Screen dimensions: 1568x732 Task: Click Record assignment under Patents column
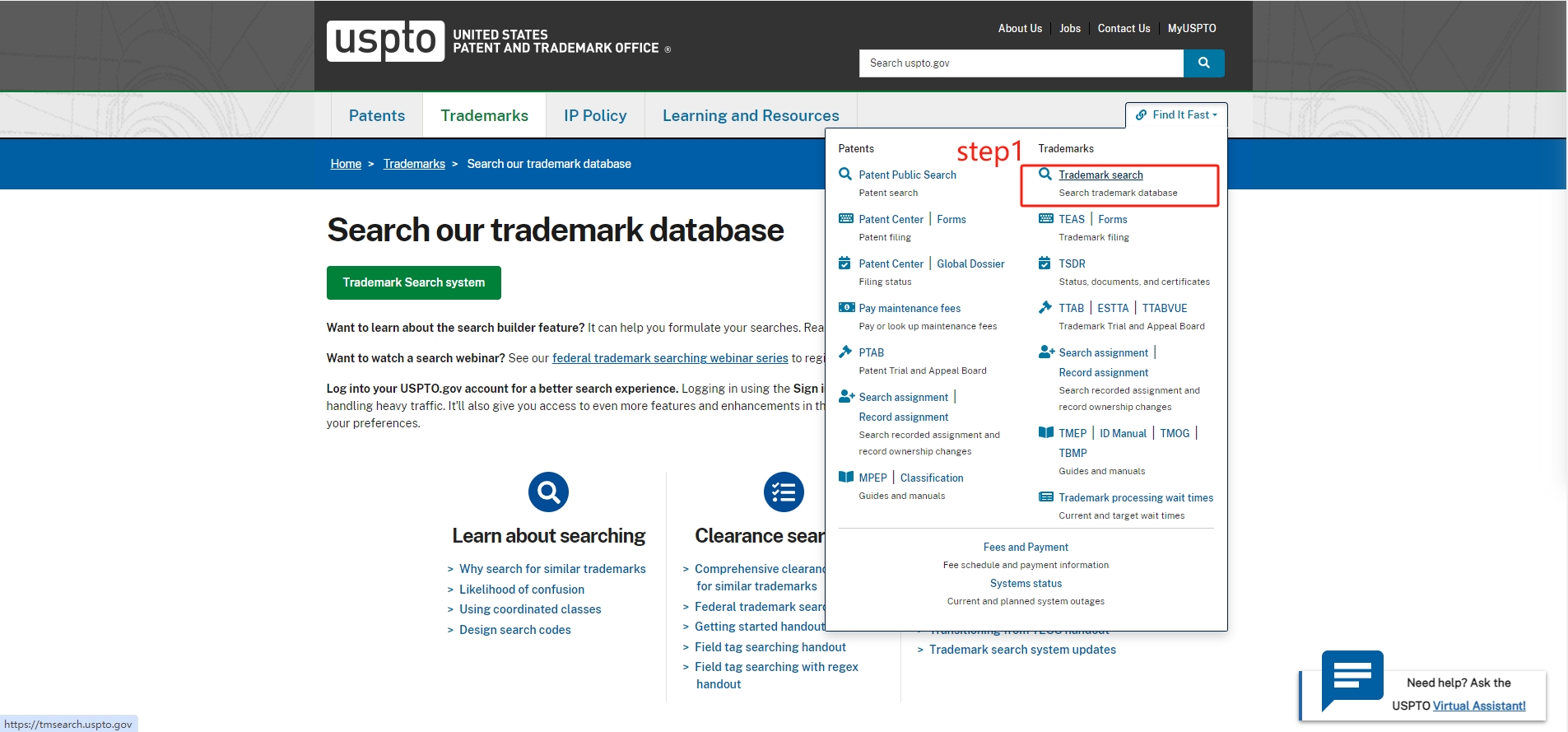903,417
